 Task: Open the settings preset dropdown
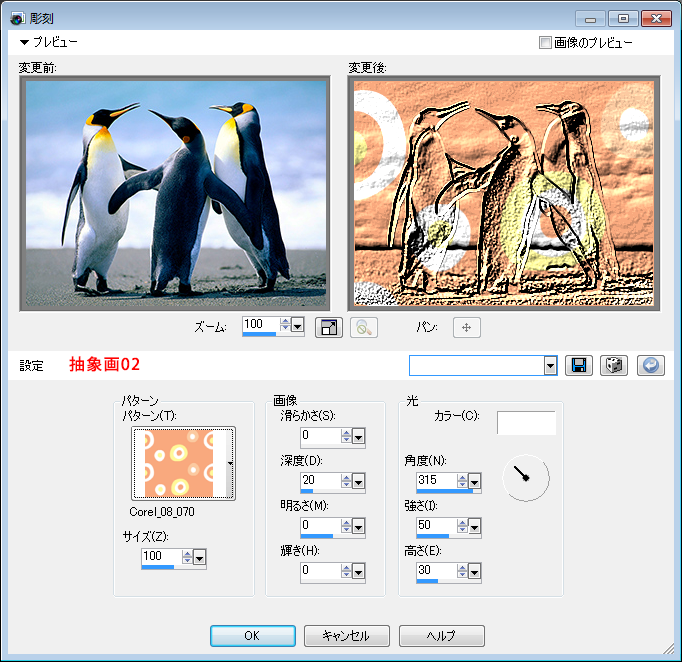[550, 366]
